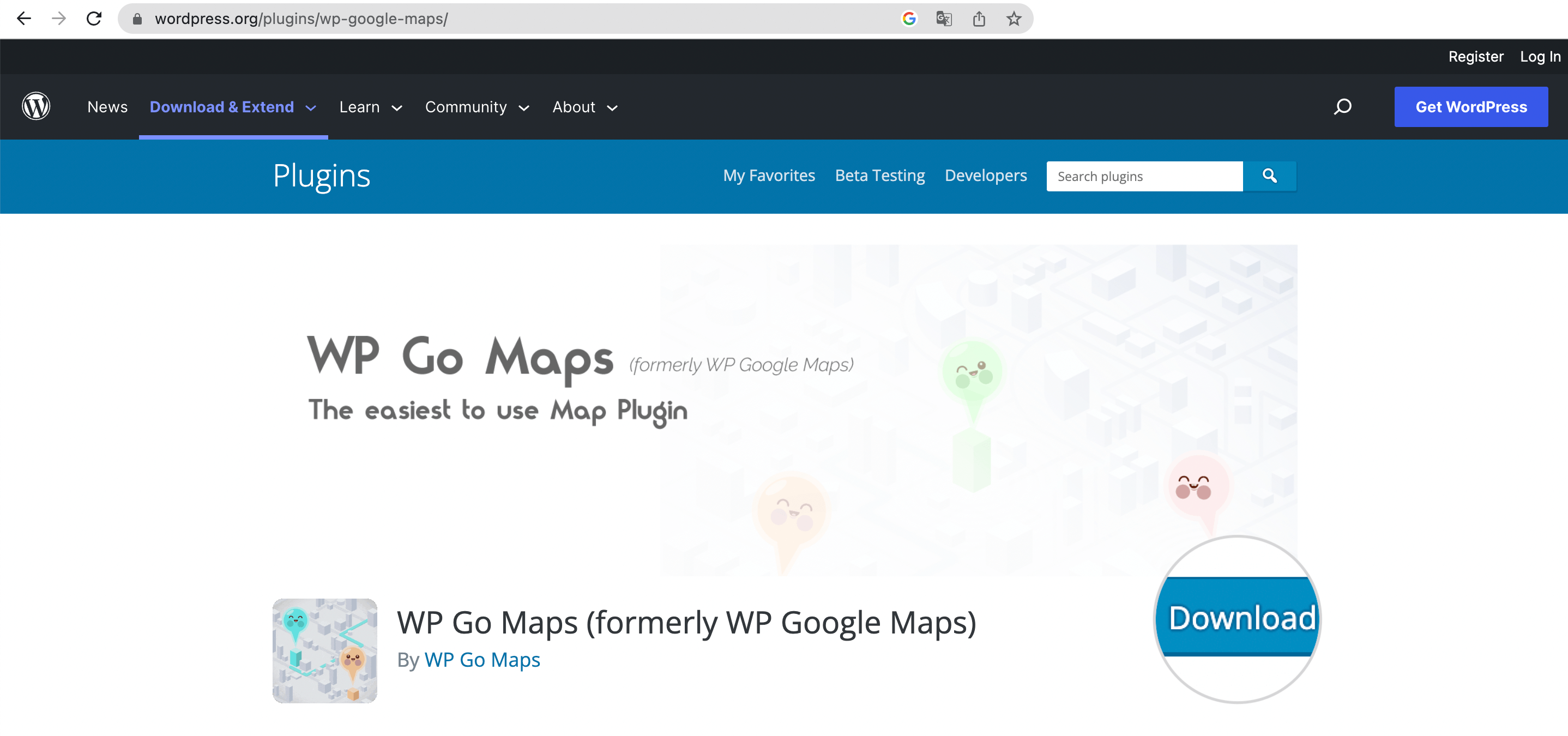The width and height of the screenshot is (1568, 736).
Task: Click the Log In link
Action: 1540,57
